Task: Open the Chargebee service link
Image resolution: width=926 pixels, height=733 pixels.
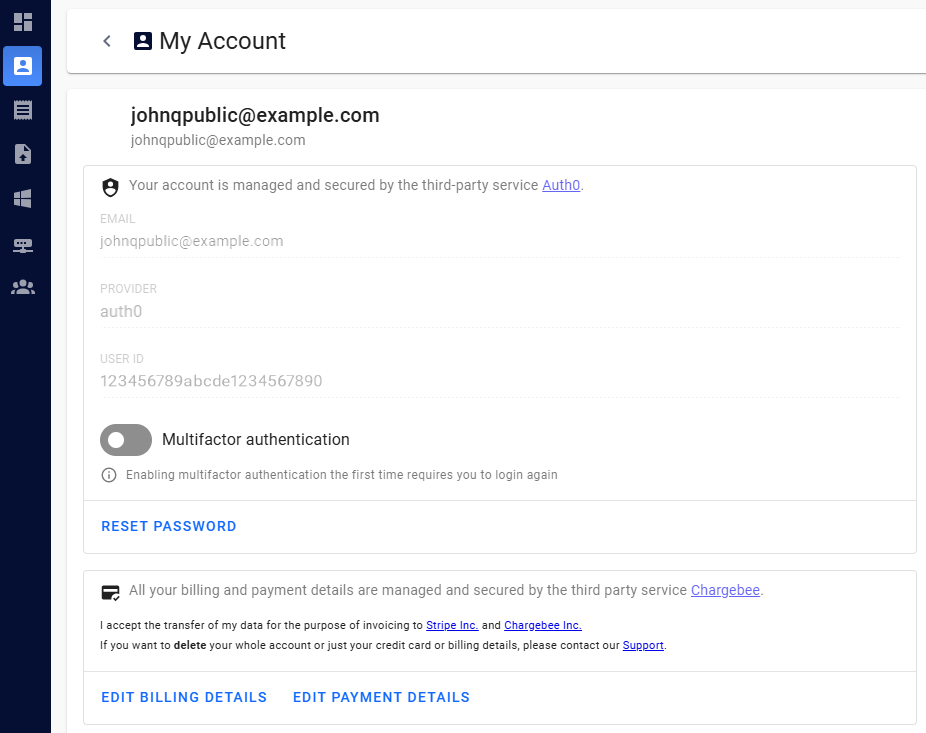Action: tap(725, 590)
